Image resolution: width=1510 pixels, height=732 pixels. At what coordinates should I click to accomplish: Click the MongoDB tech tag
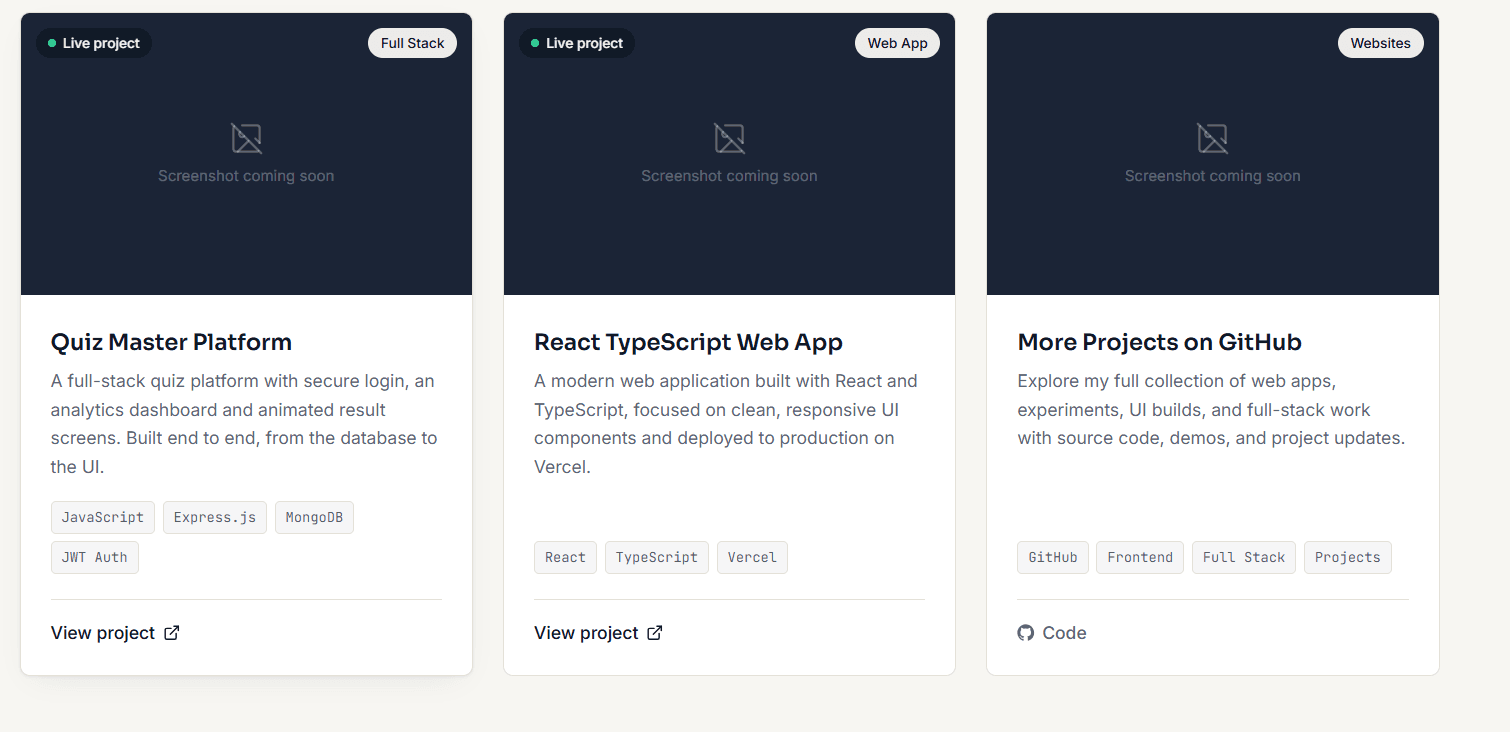314,517
